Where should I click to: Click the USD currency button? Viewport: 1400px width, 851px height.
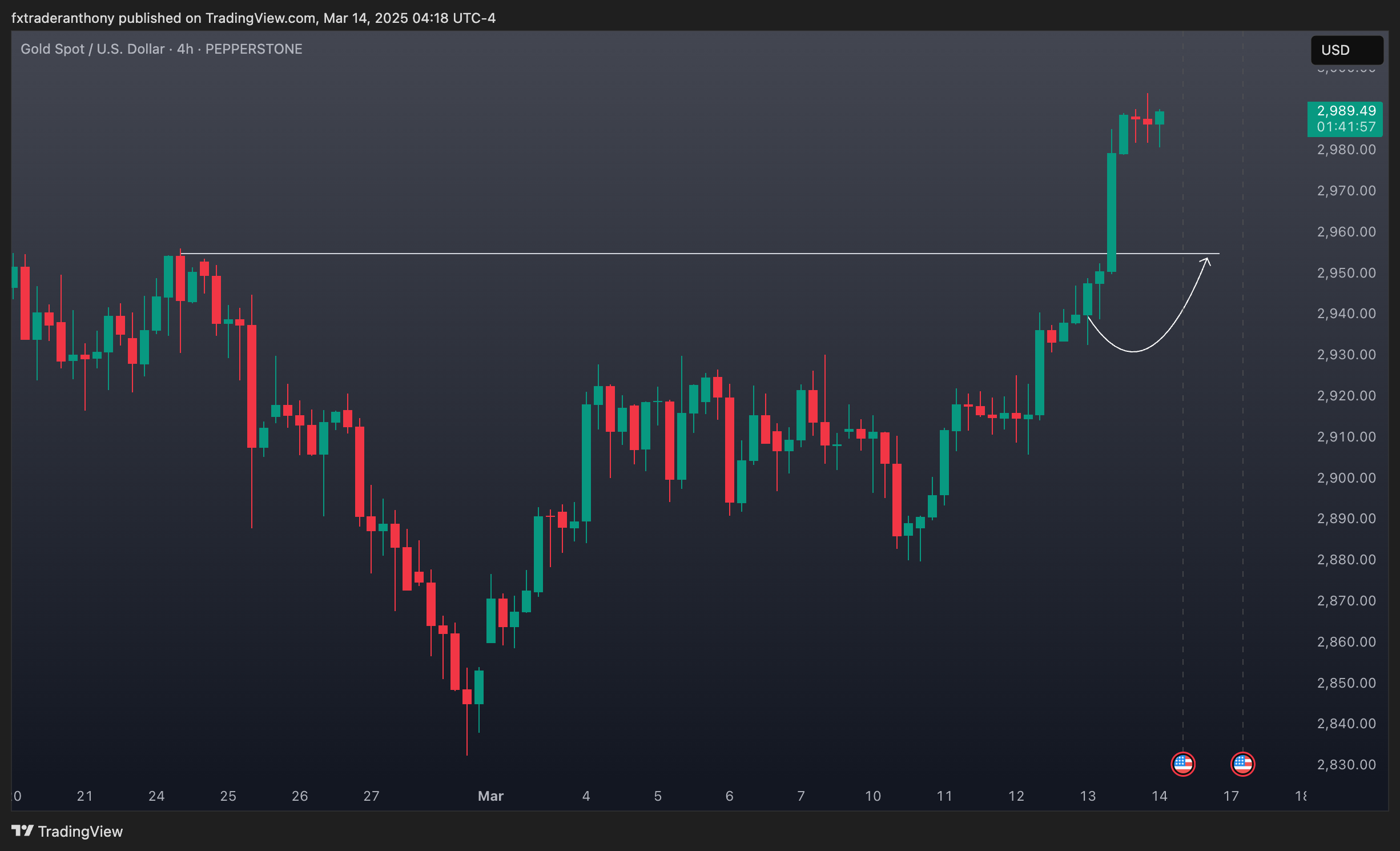coord(1346,50)
